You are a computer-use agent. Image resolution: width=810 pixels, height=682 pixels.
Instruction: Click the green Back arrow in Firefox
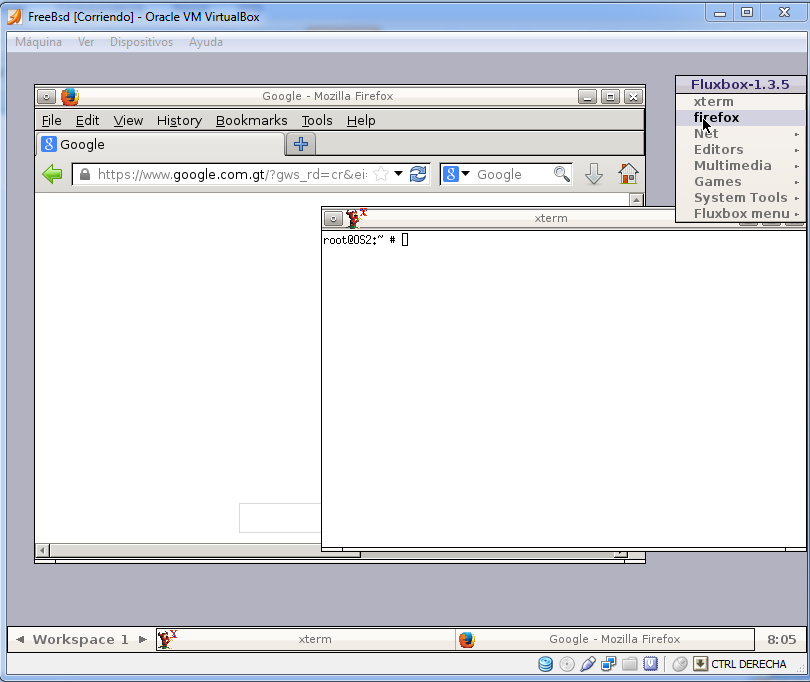pyautogui.click(x=52, y=174)
